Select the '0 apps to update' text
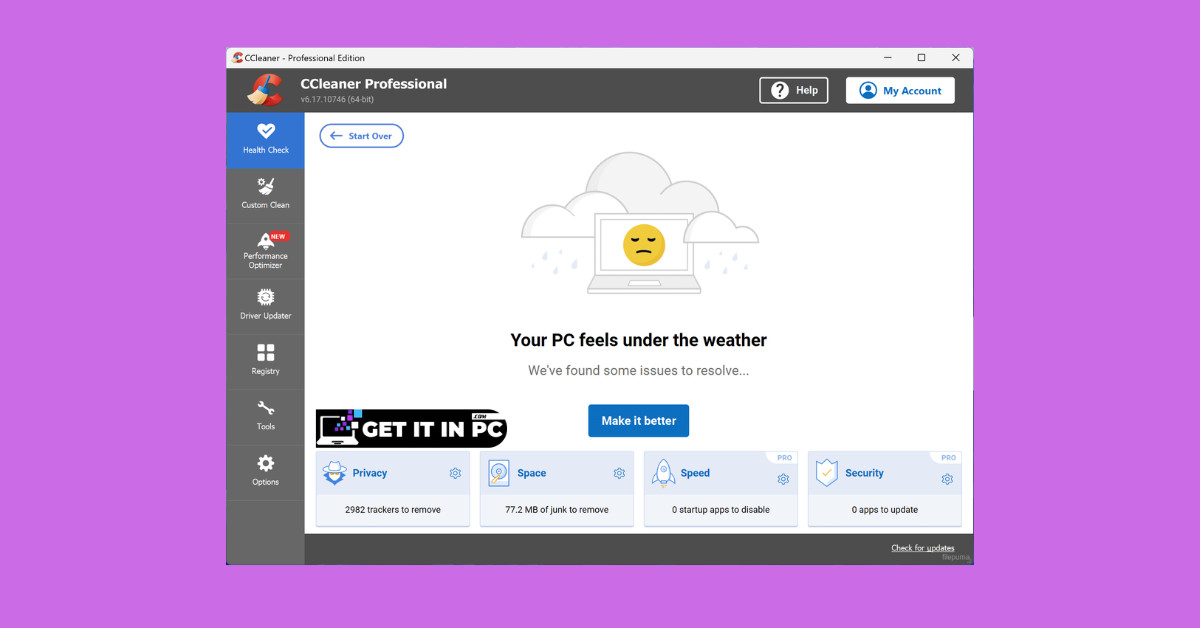The image size is (1200, 628). (885, 510)
